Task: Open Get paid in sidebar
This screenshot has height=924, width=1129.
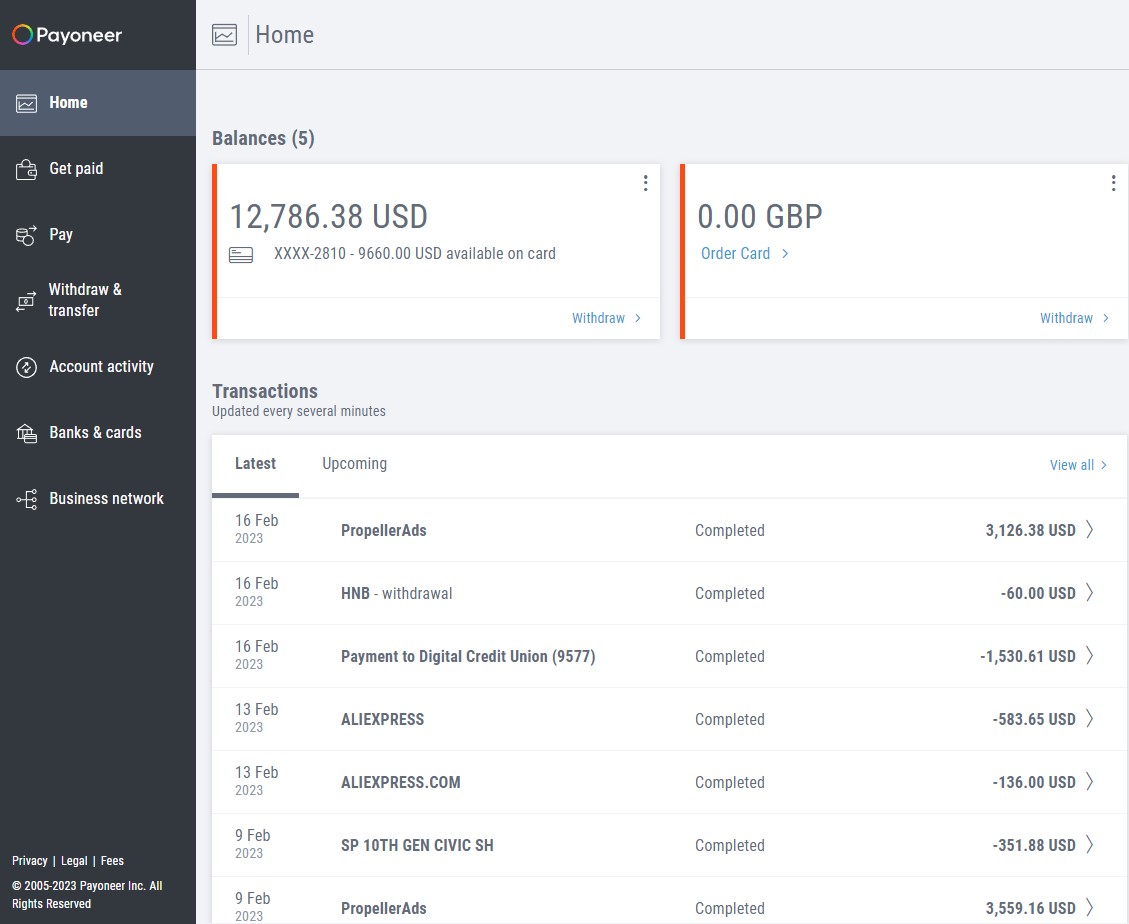Action: (x=98, y=169)
